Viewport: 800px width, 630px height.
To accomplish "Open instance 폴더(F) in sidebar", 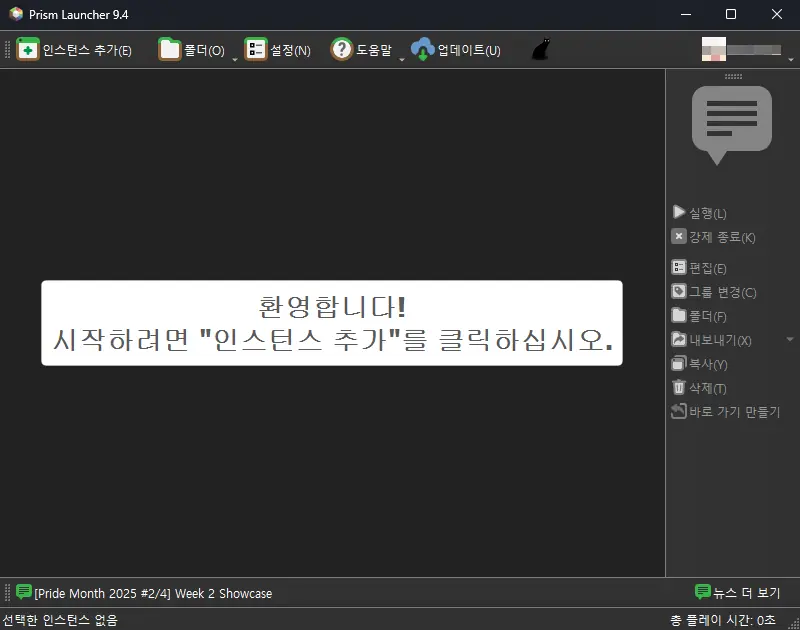I will [x=699, y=316].
